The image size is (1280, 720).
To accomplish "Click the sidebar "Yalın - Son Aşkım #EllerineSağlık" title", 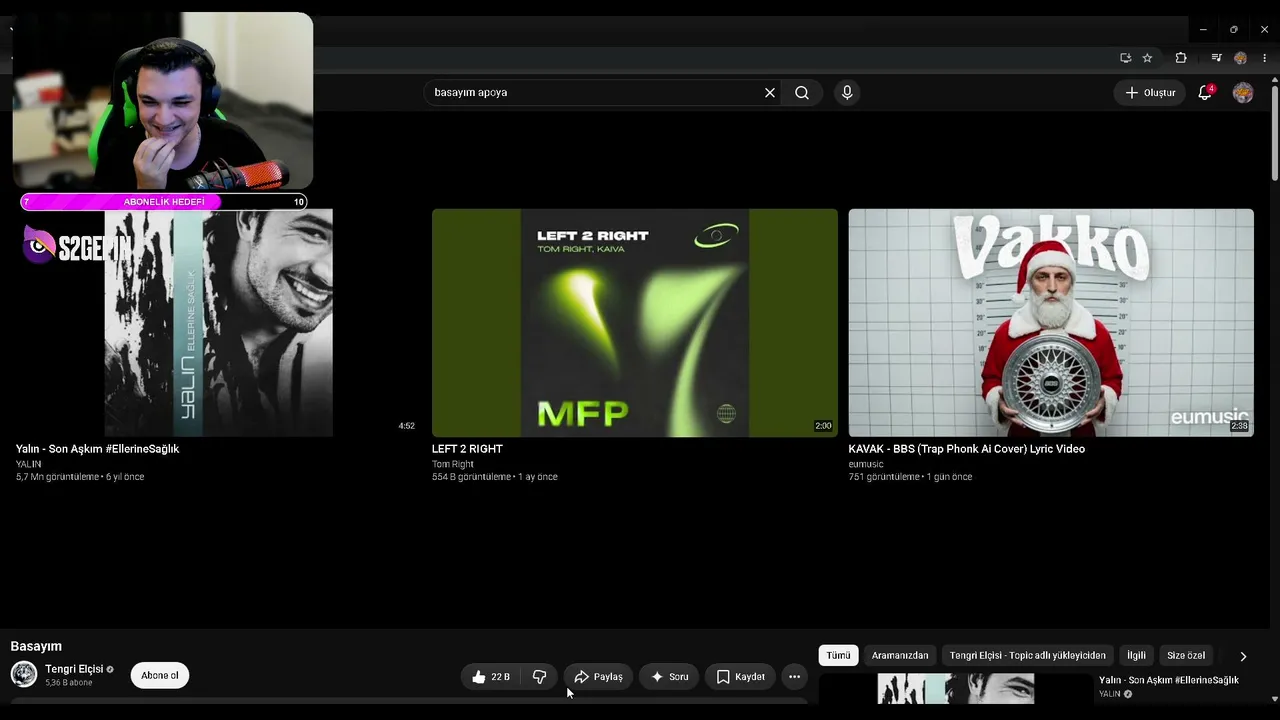I will (x=1169, y=680).
